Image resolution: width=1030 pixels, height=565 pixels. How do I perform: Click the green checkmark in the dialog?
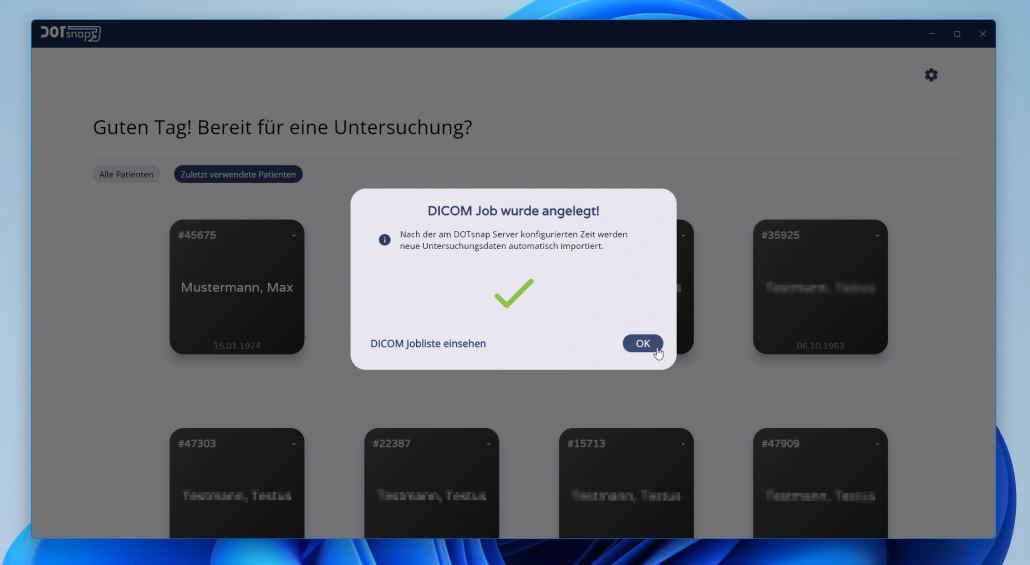513,293
